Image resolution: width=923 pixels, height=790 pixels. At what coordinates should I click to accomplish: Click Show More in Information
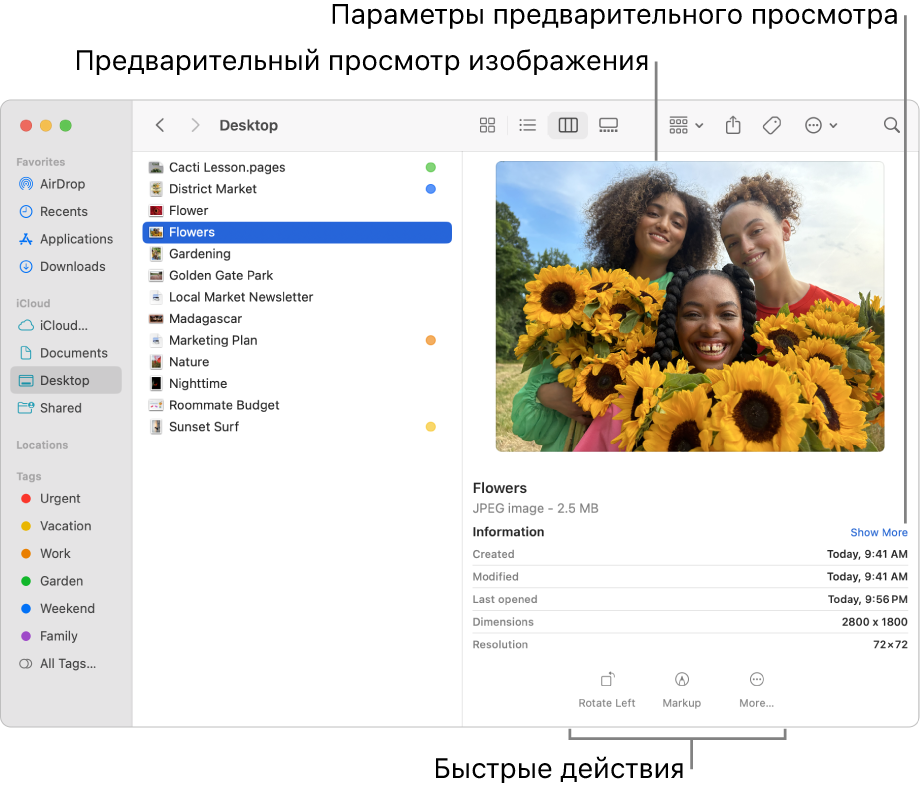point(878,532)
